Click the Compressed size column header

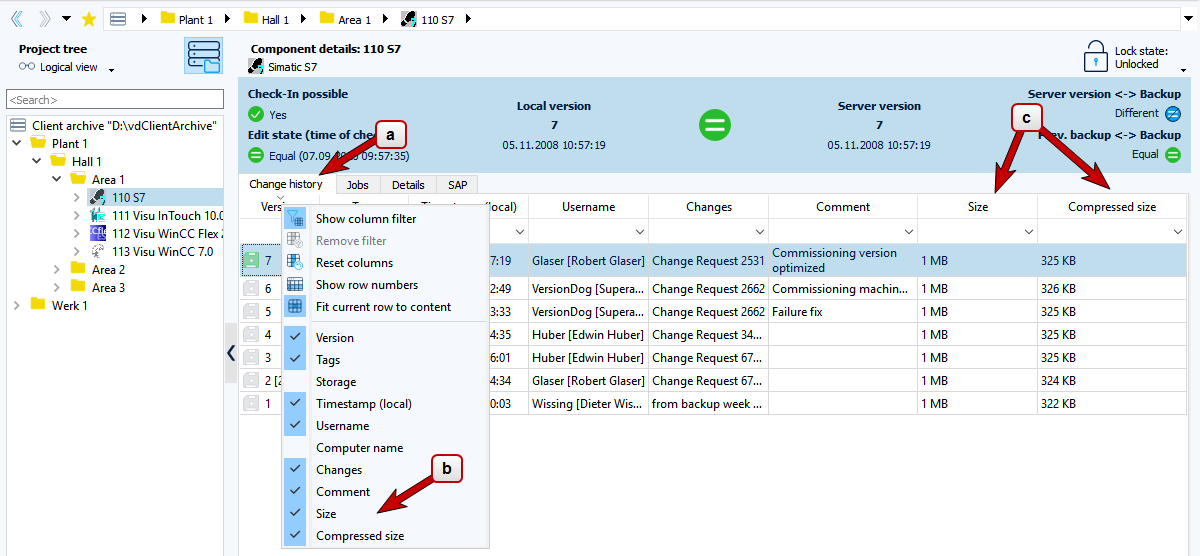1111,207
